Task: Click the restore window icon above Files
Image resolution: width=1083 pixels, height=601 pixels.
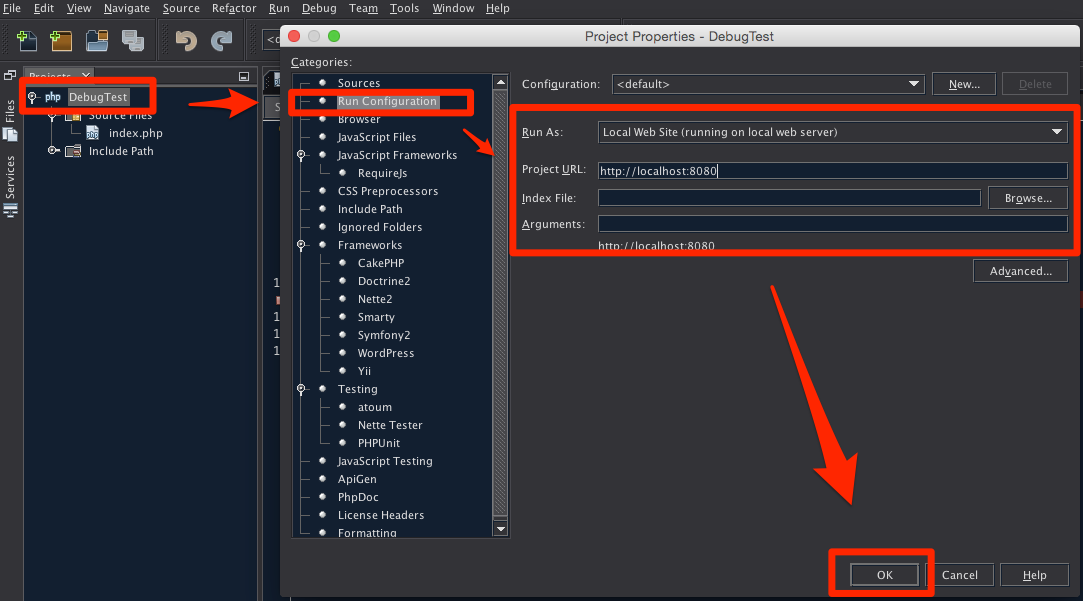Action: [x=10, y=75]
